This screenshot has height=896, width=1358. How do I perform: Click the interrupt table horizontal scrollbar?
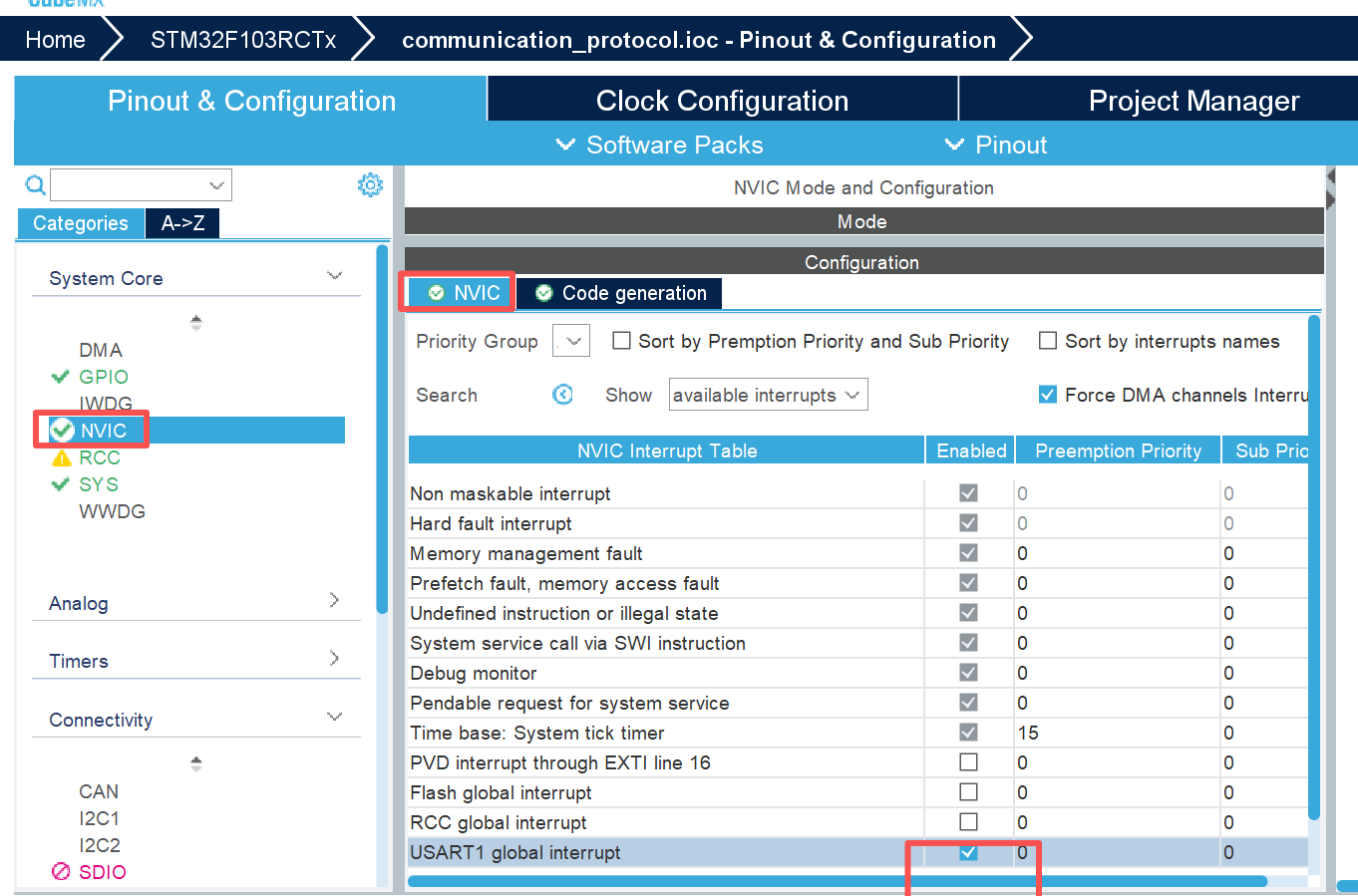point(838,881)
